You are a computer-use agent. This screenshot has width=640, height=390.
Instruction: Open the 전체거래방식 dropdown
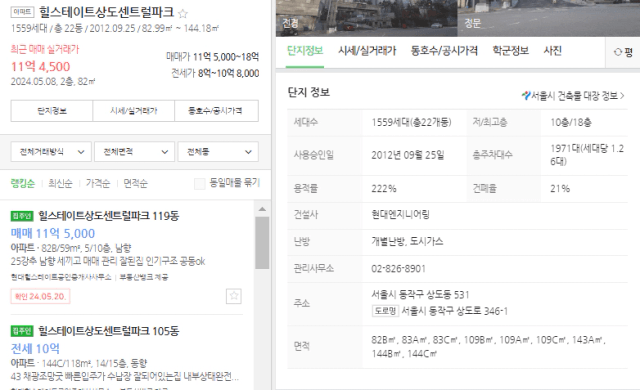pyautogui.click(x=51, y=152)
